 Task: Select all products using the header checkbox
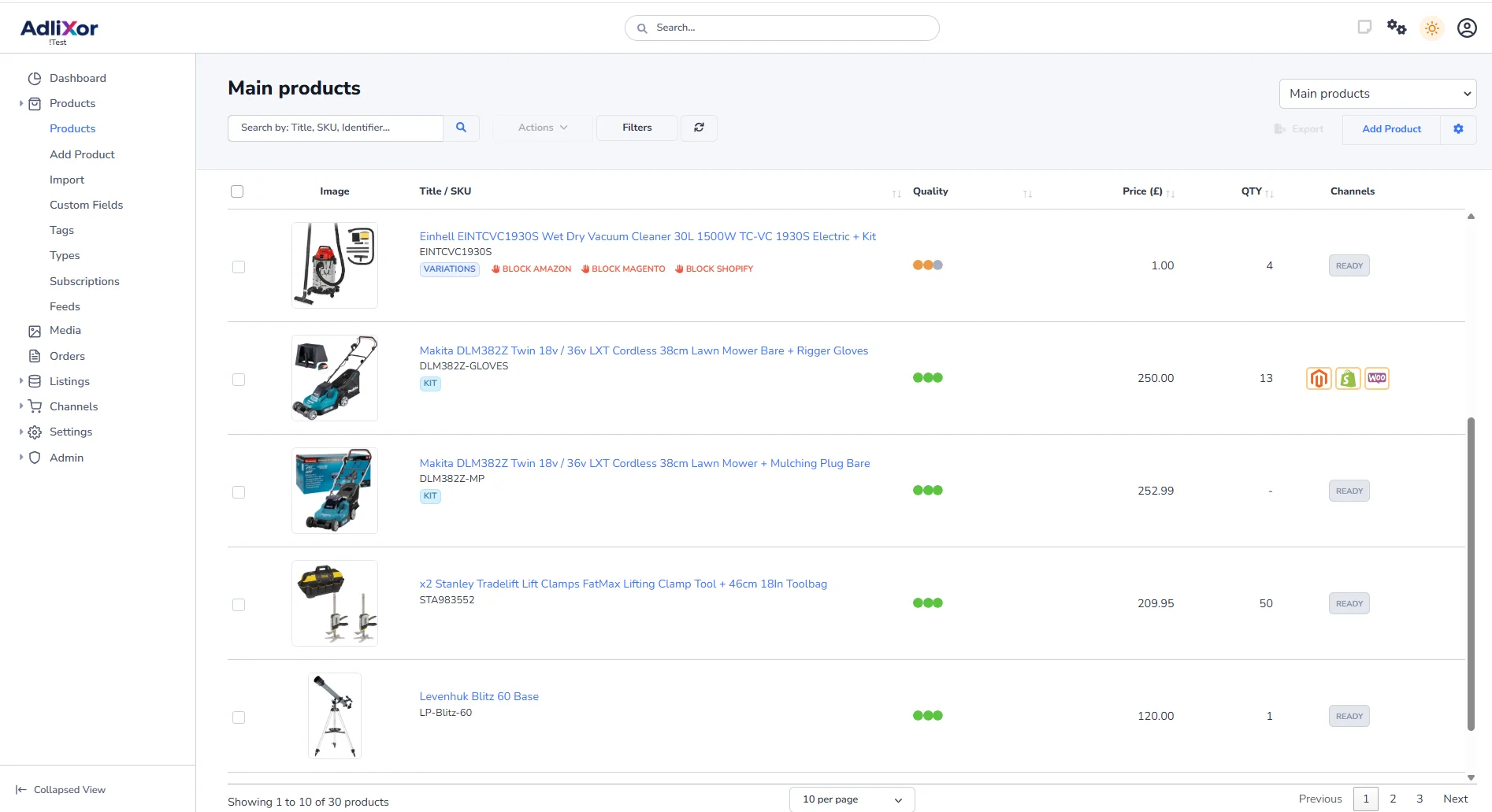pos(237,191)
